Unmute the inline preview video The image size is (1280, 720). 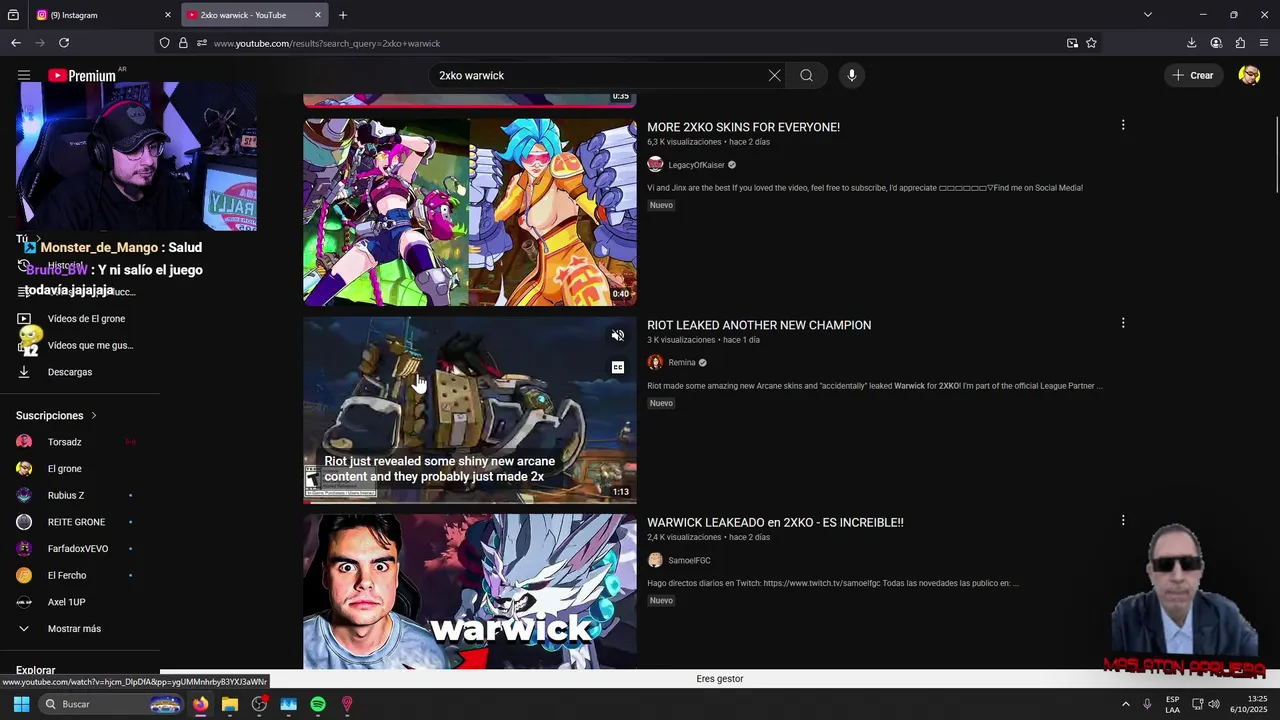(618, 336)
